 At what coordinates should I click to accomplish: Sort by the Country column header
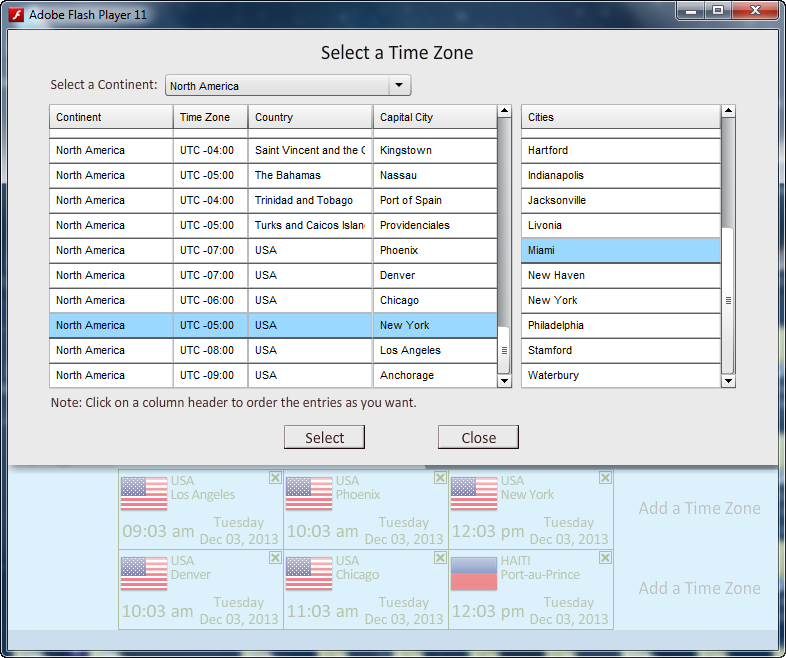310,117
